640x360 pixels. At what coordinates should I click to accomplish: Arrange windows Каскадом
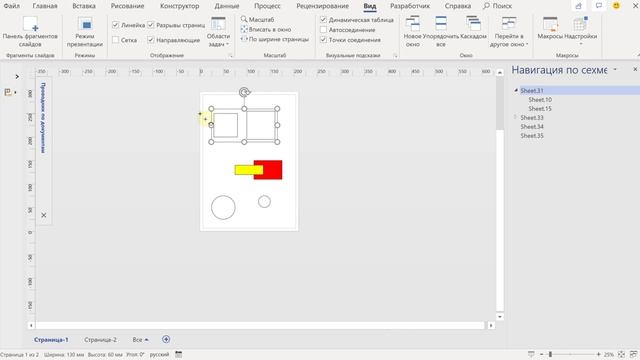pos(473,29)
